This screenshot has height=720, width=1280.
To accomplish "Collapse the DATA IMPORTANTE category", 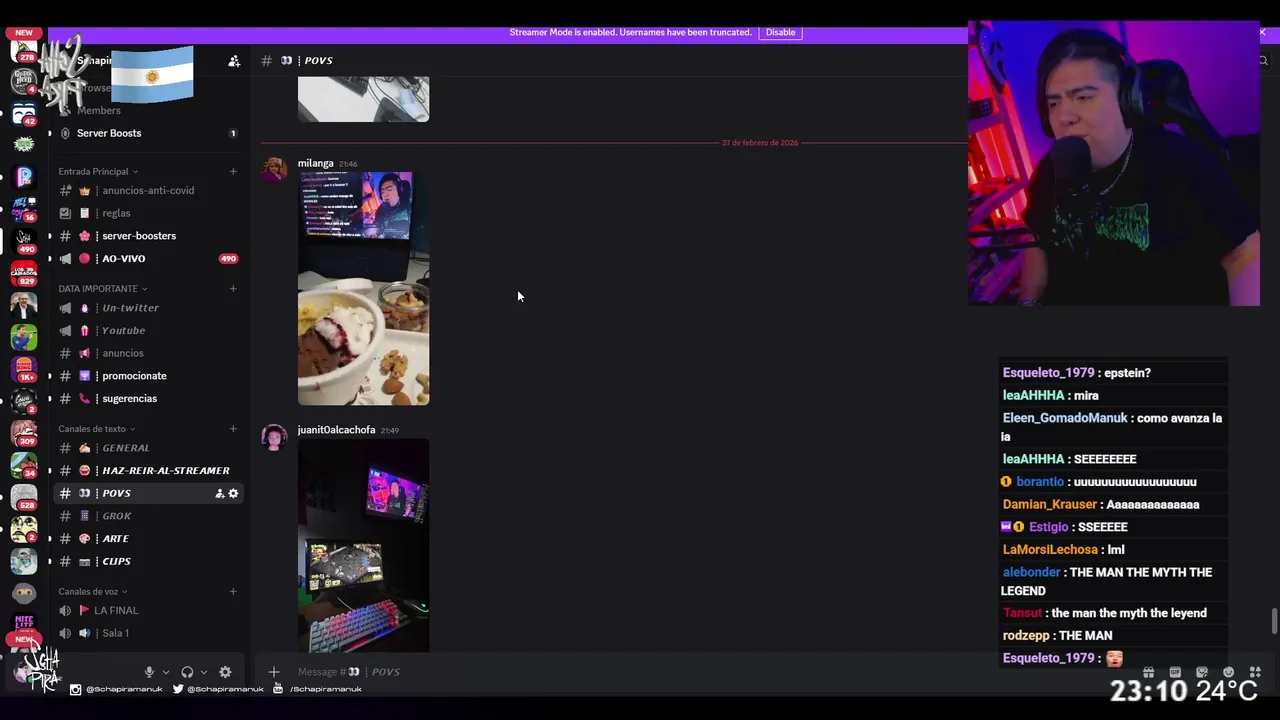I will (x=103, y=289).
